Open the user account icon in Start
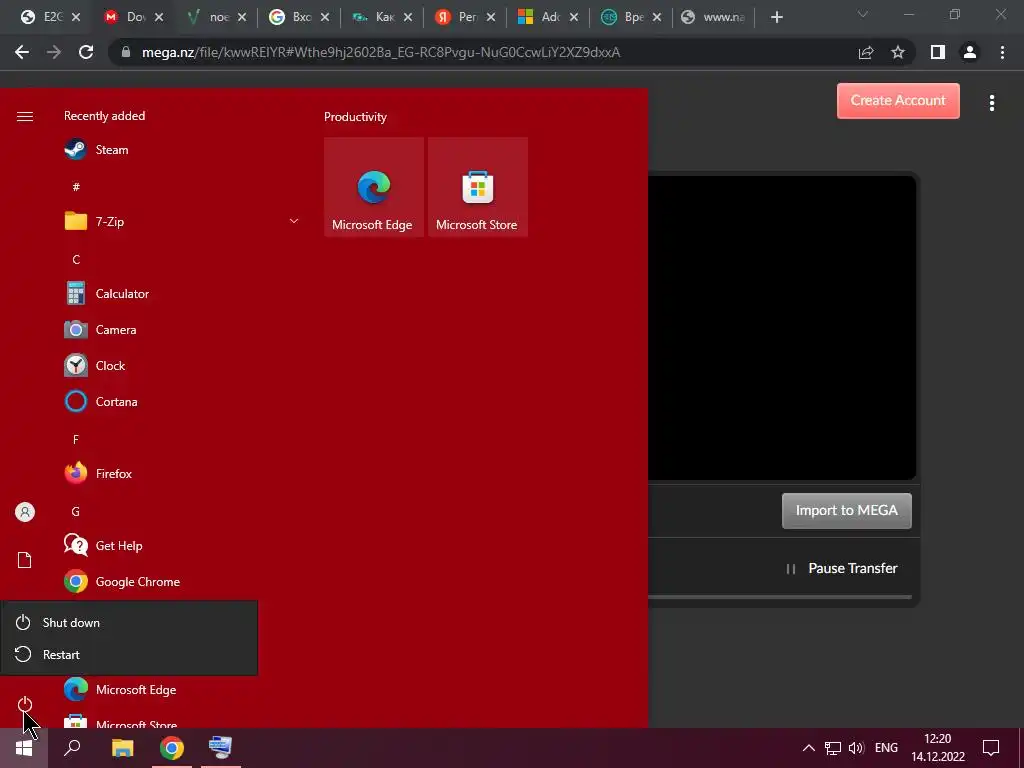Viewport: 1024px width, 768px height. [25, 512]
